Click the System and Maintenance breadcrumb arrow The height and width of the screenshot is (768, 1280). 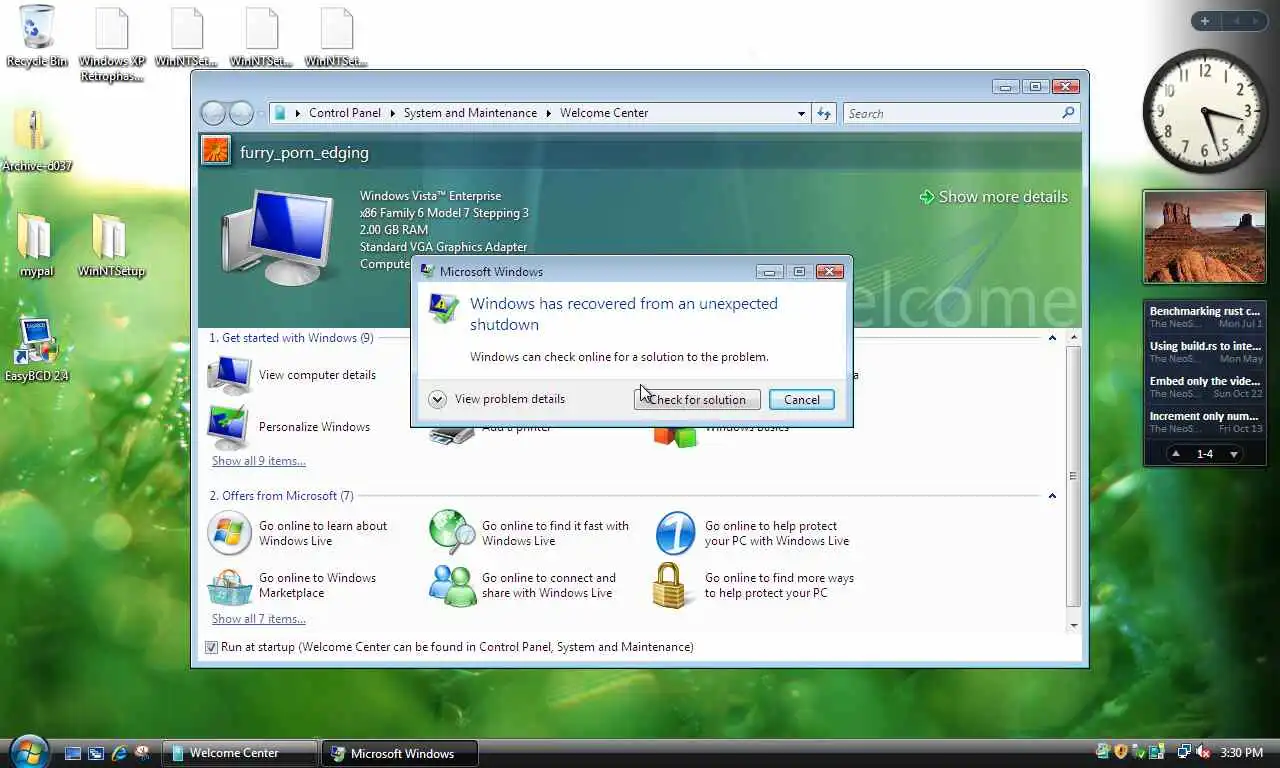548,113
